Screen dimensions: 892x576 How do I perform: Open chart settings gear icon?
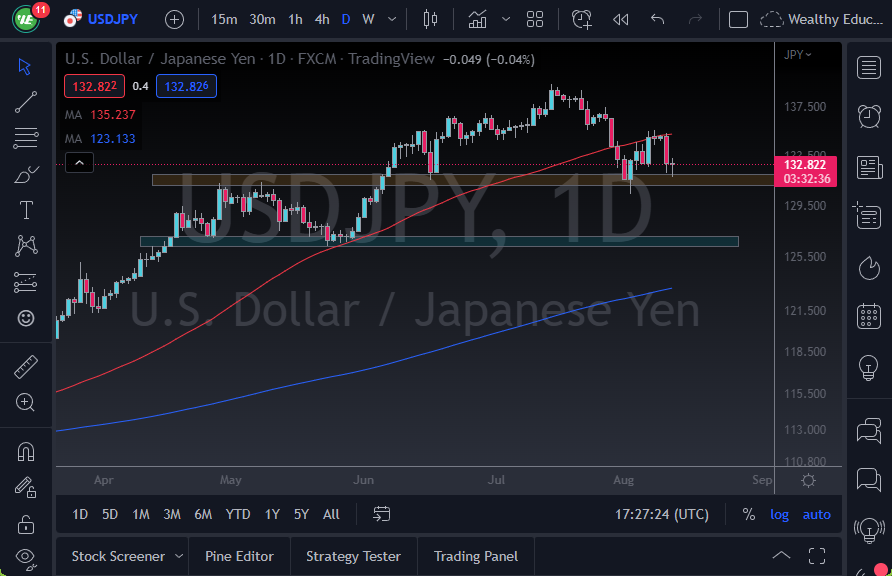pyautogui.click(x=808, y=480)
